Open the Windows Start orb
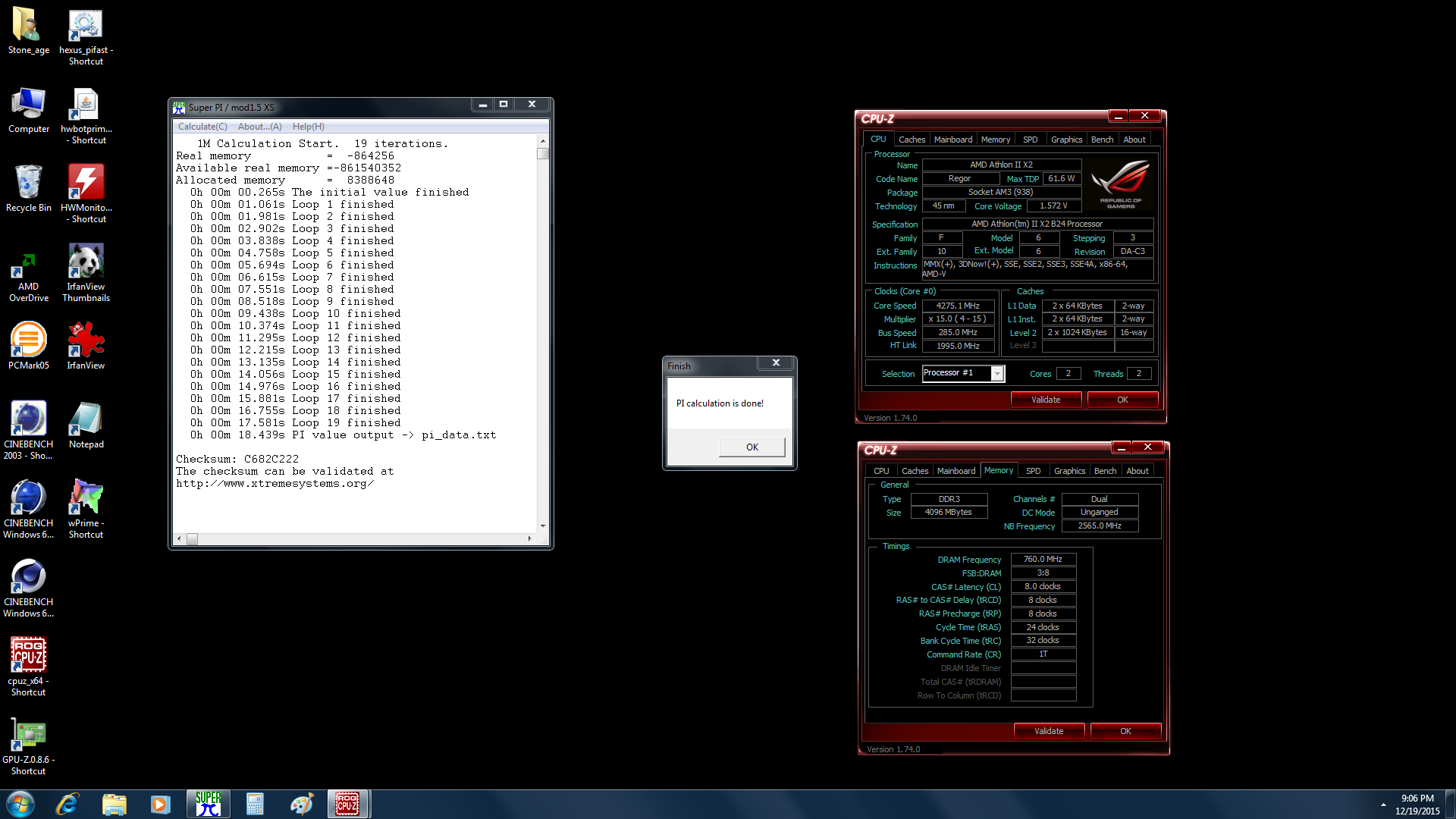 pos(20,804)
